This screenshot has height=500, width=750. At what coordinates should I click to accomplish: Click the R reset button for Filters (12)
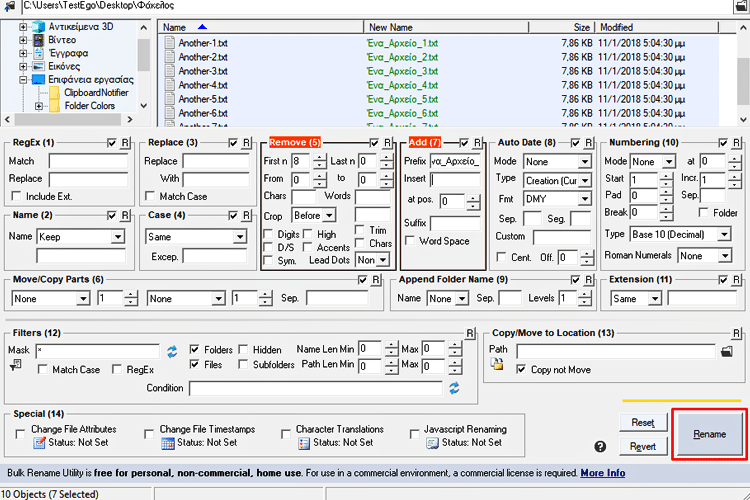(470, 333)
